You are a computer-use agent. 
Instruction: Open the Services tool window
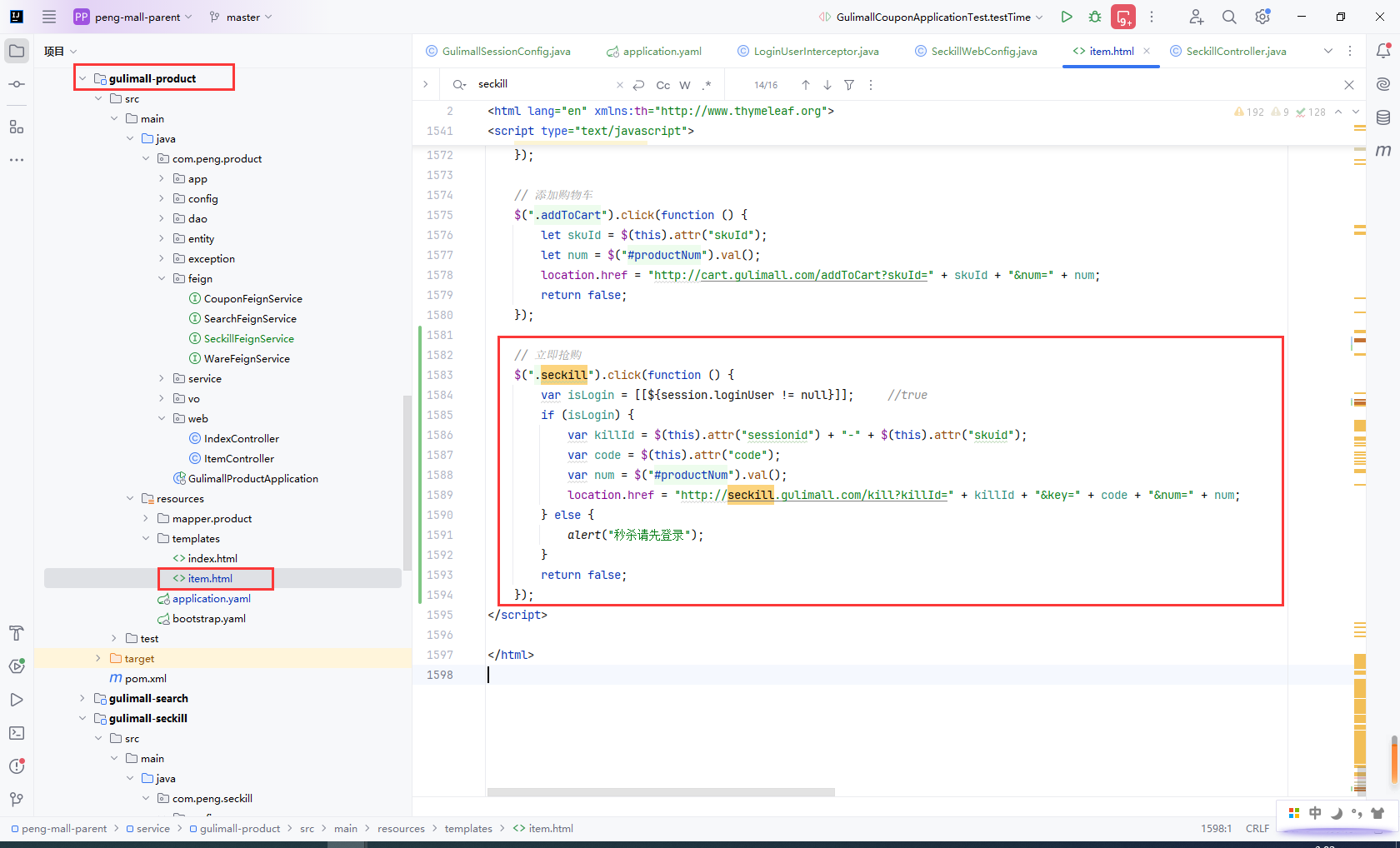[x=17, y=666]
